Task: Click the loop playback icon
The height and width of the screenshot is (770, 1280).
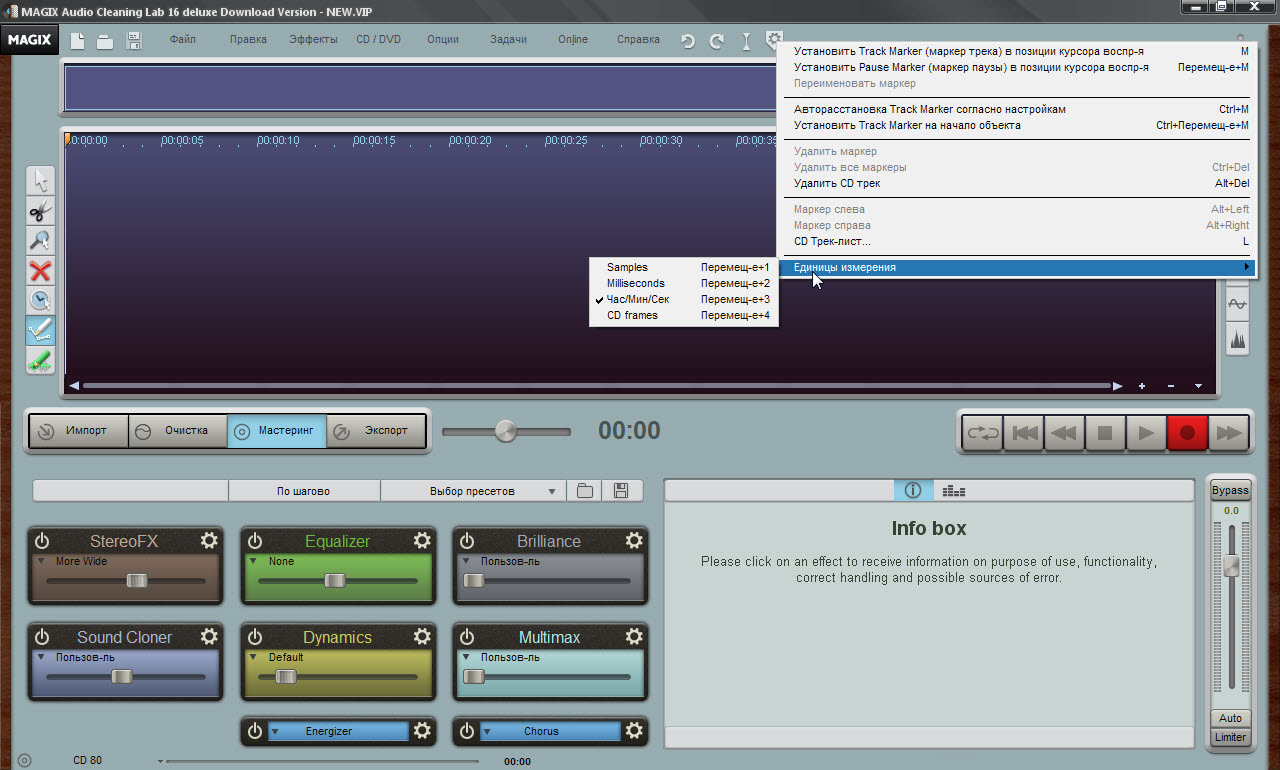Action: pos(982,433)
